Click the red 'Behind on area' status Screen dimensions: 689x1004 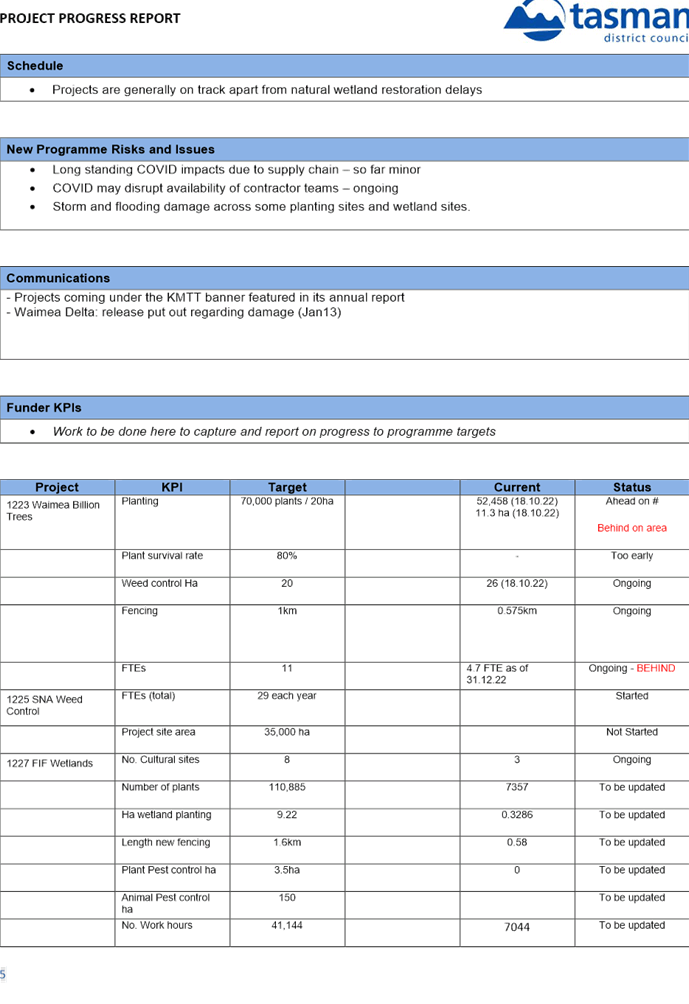click(x=632, y=528)
